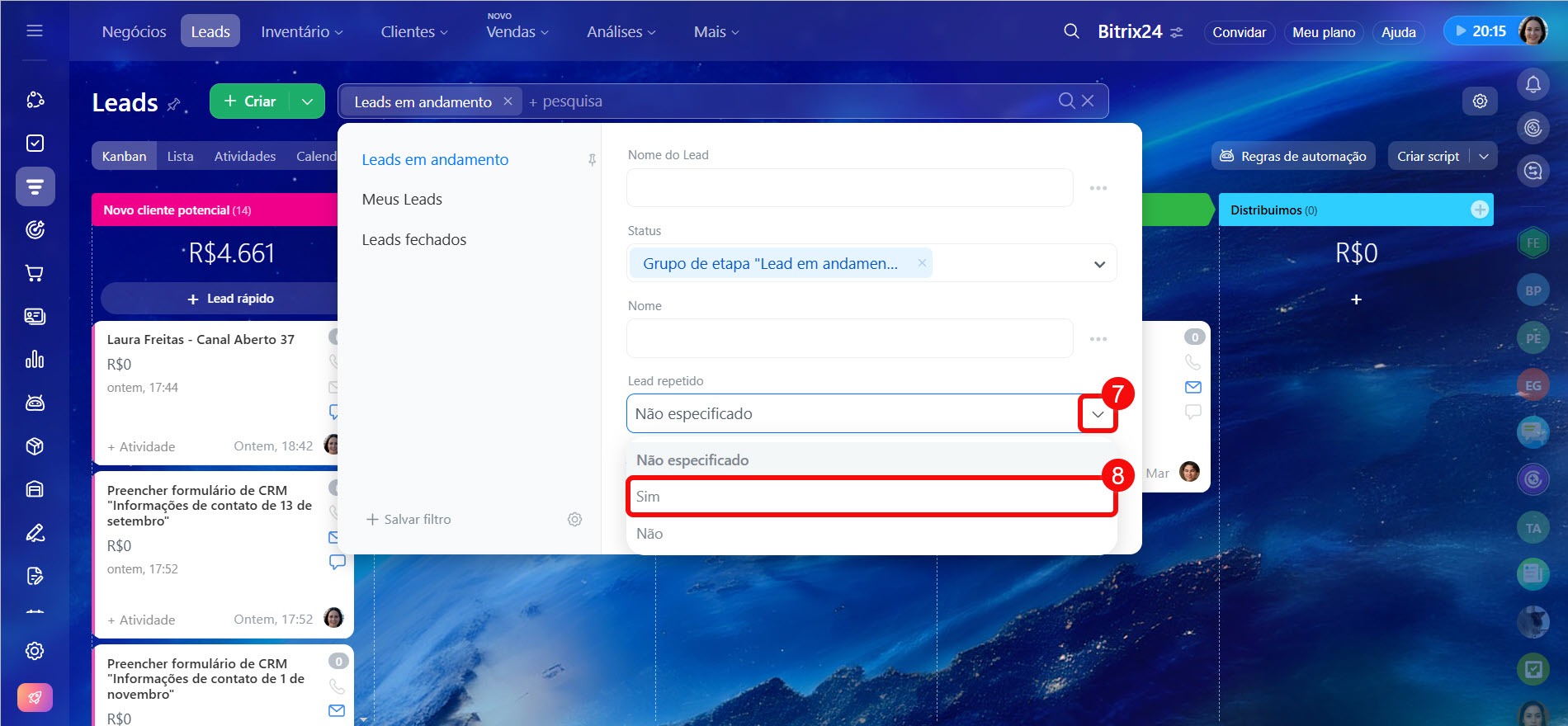
Task: Click Salvar filtro link
Action: pos(409,519)
